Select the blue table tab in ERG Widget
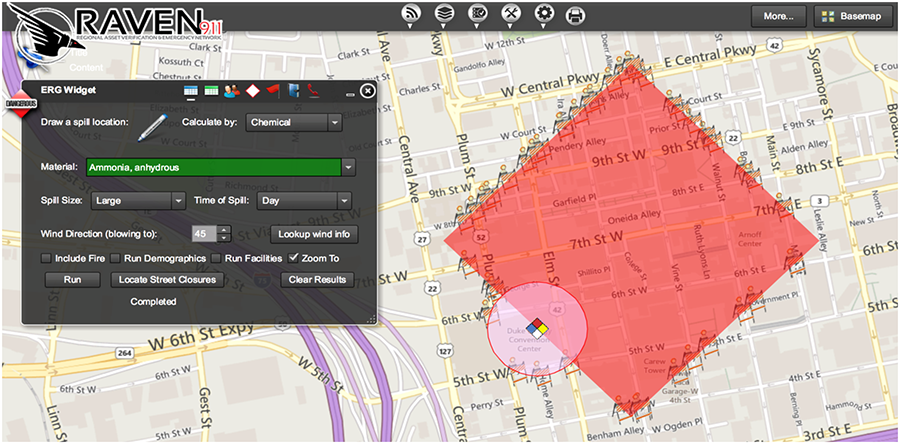This screenshot has width=900, height=444. coord(191,91)
